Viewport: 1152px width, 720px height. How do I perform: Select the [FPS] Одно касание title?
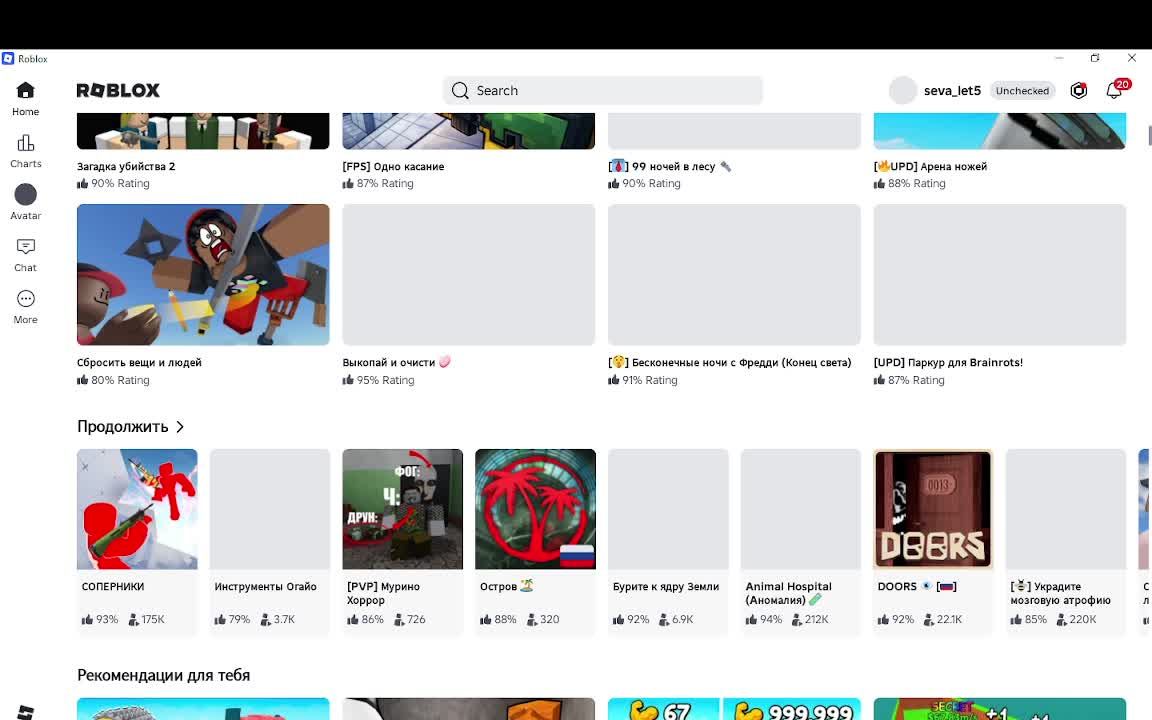[393, 166]
